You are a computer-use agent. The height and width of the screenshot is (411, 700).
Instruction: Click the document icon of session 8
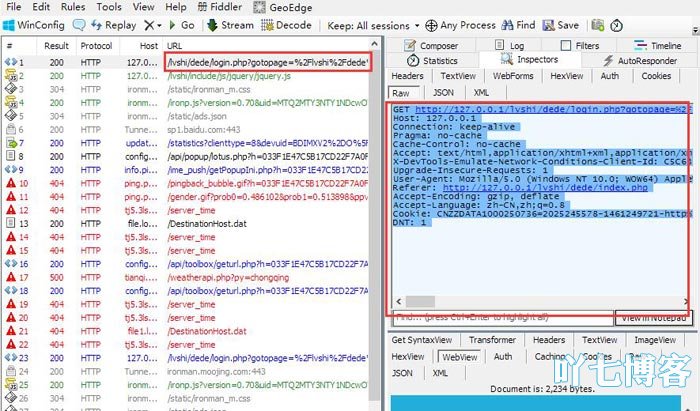[x=11, y=156]
